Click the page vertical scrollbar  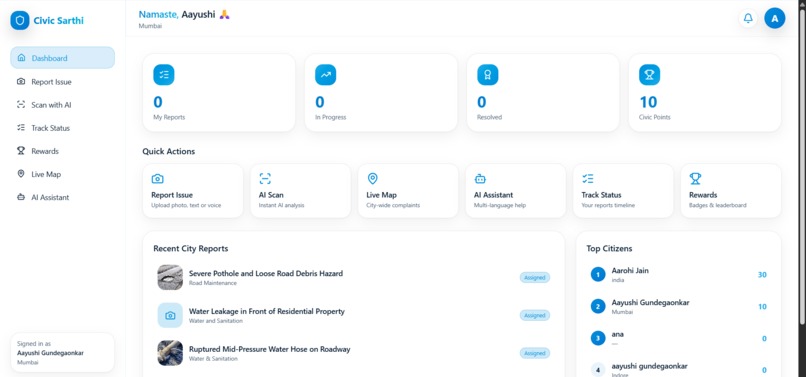(802, 165)
